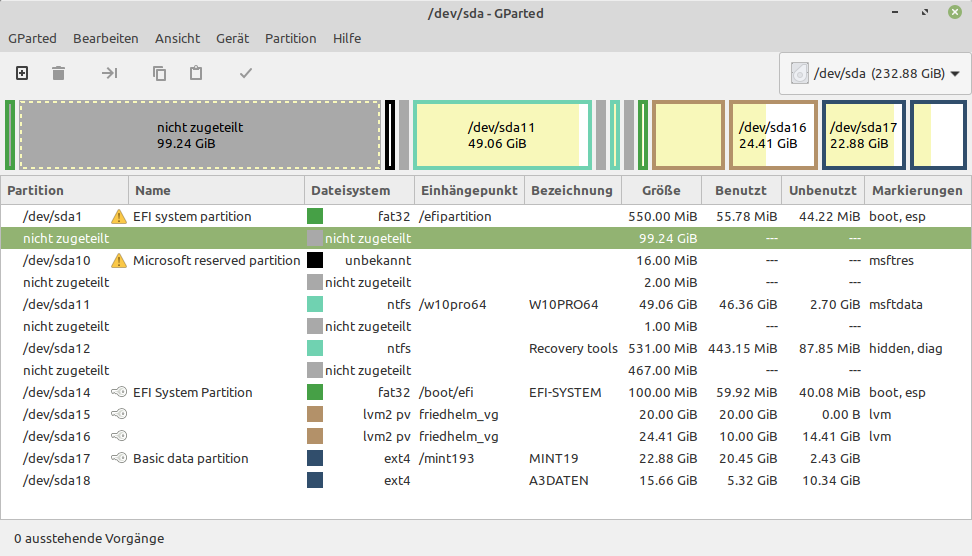
Task: Click the disk icon in device selector
Action: (x=800, y=73)
